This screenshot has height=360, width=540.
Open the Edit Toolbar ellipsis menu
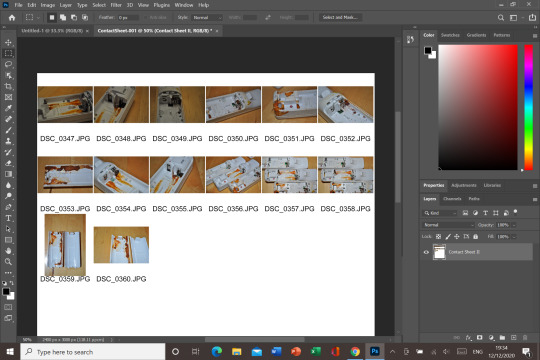click(x=8, y=272)
